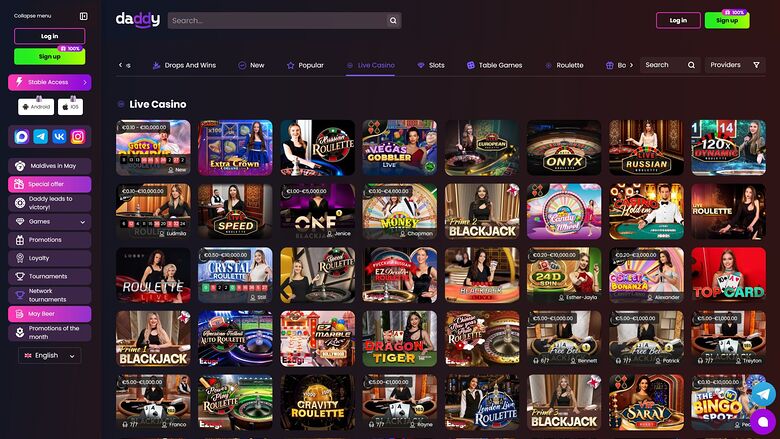Open the 120x Dynamic Roulette game
The image size is (780, 439).
pos(729,148)
